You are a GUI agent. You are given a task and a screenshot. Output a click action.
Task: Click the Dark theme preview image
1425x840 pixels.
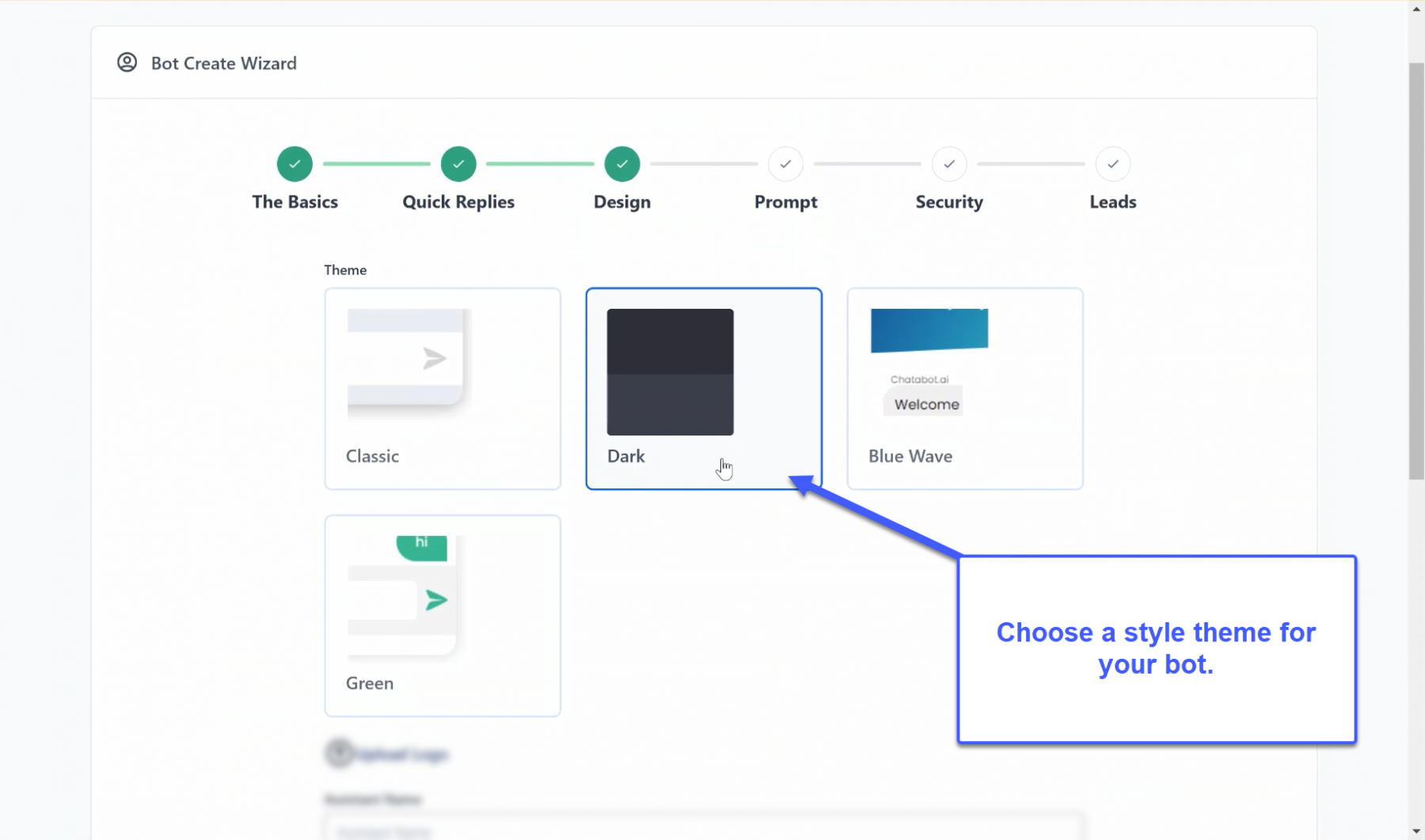pyautogui.click(x=671, y=372)
